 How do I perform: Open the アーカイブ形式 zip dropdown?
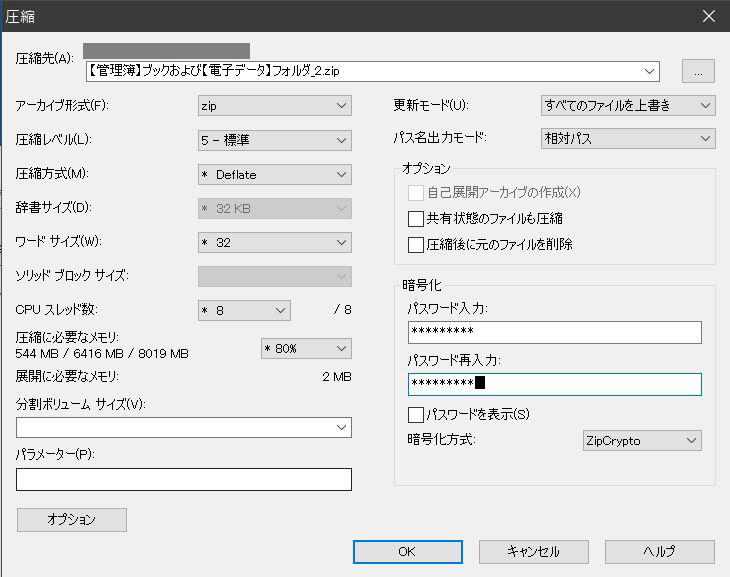[x=274, y=105]
